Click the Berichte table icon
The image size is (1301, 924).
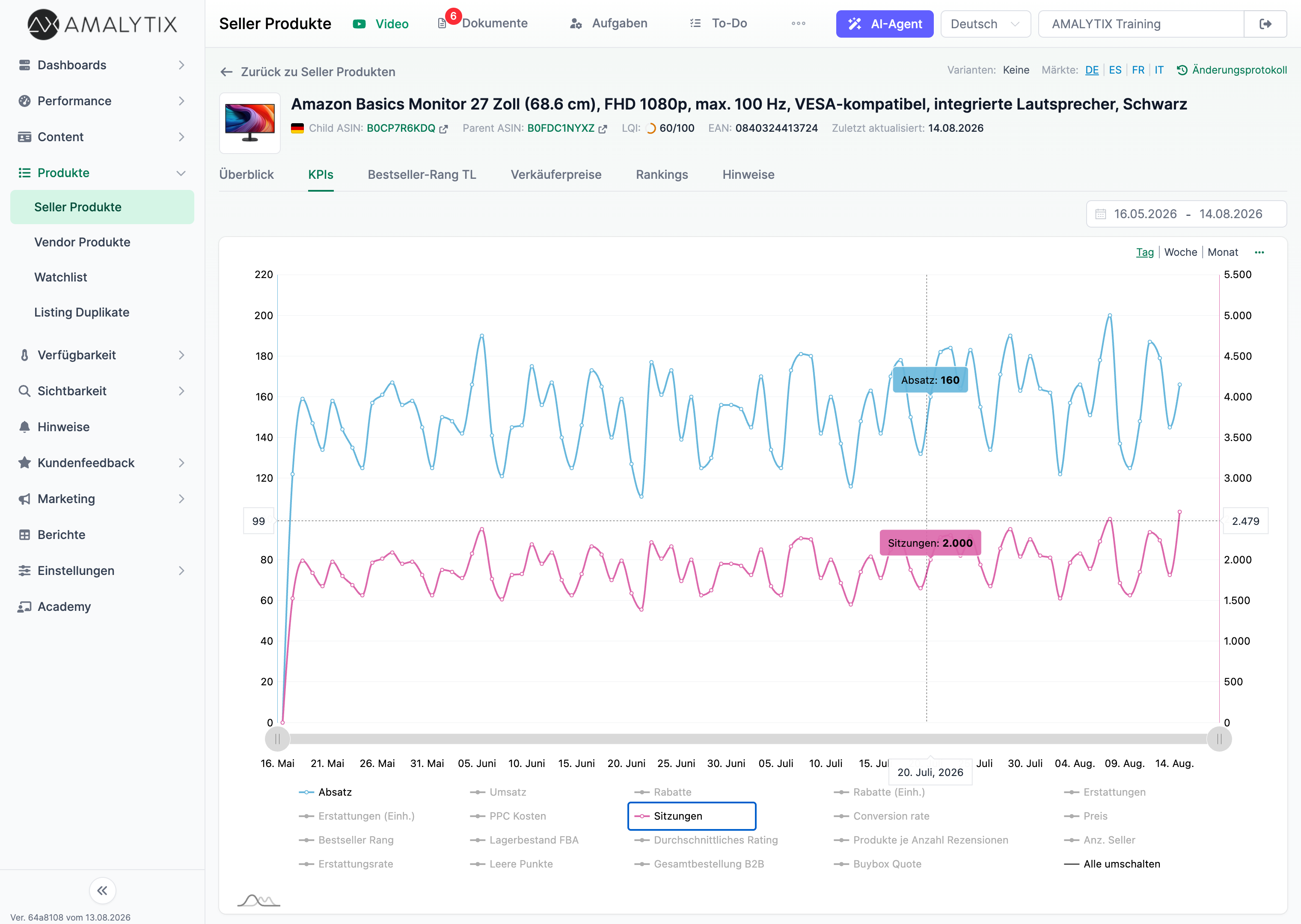pyautogui.click(x=24, y=535)
